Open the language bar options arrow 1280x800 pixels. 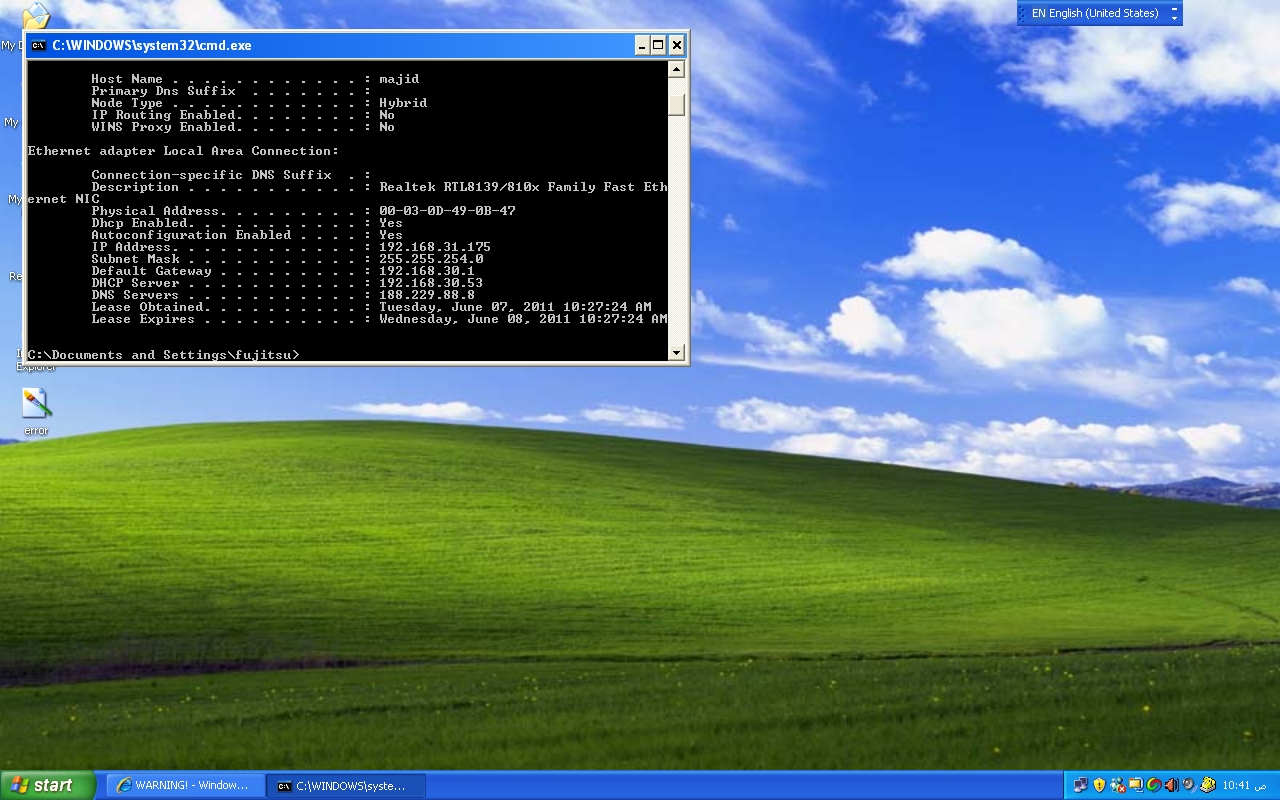click(x=1175, y=18)
